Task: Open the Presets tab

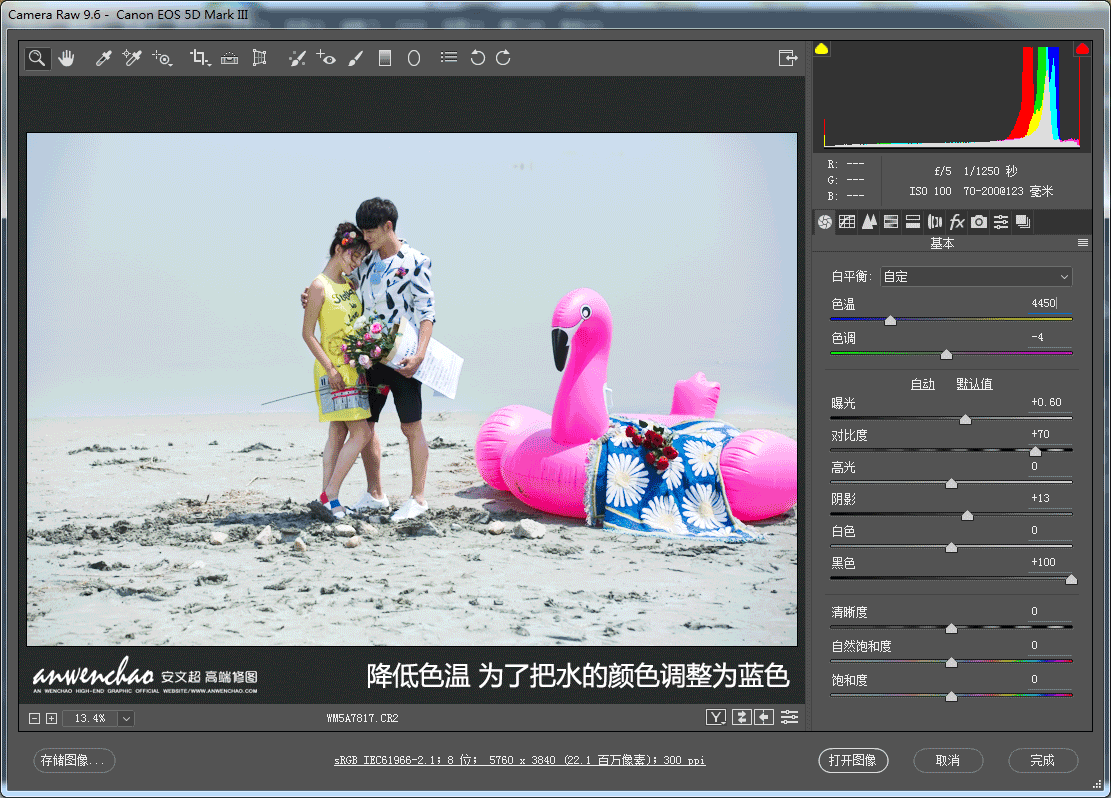Action: [1000, 222]
